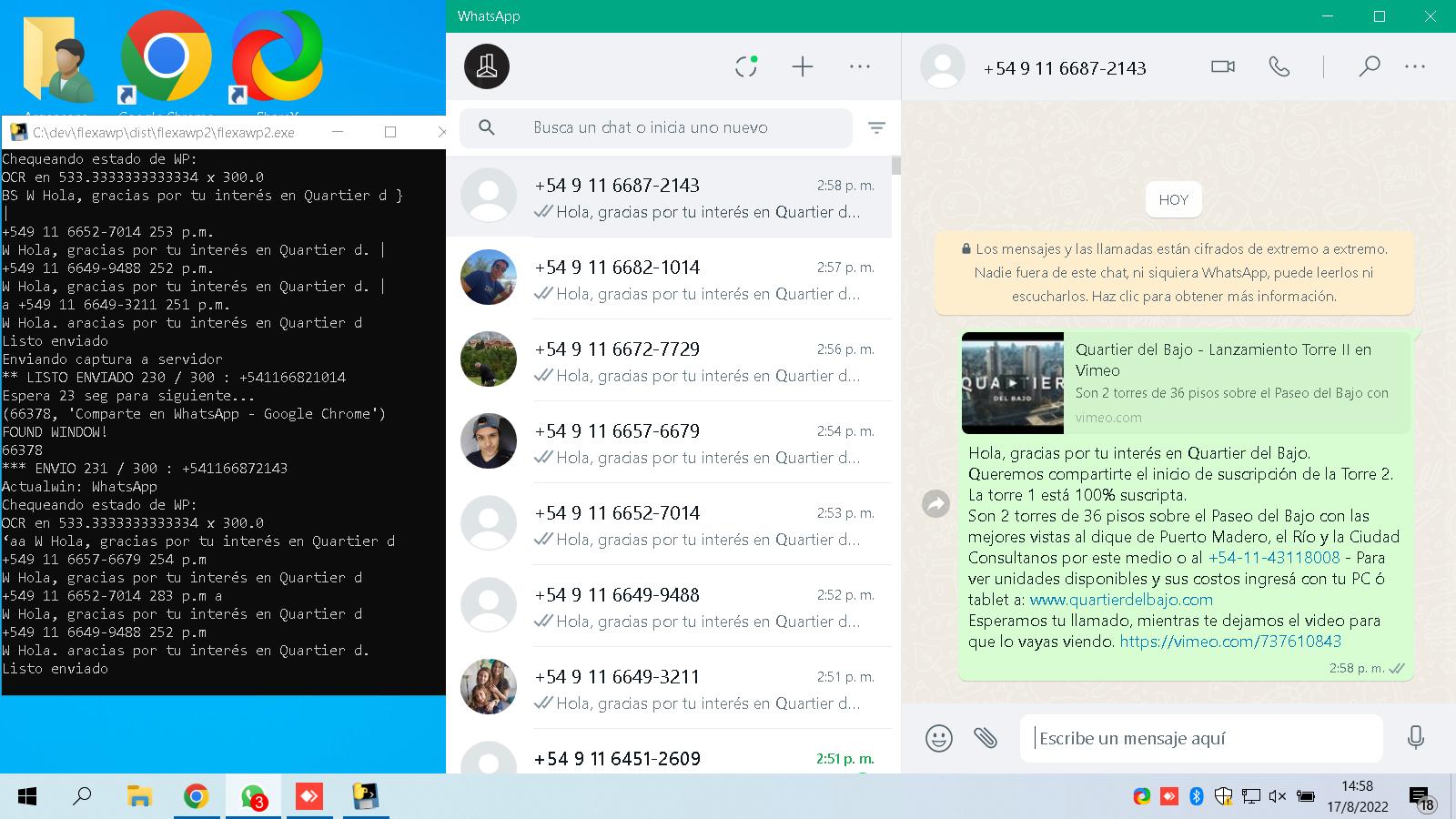Open chat +54 9 11 6649-3211
The width and height of the screenshot is (1456, 819).
669,688
